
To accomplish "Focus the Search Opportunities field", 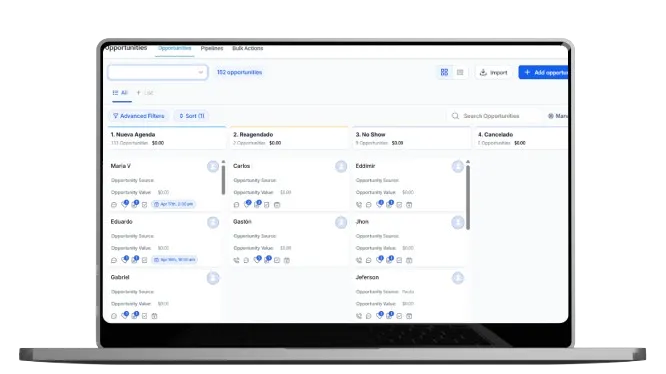I will [x=496, y=116].
